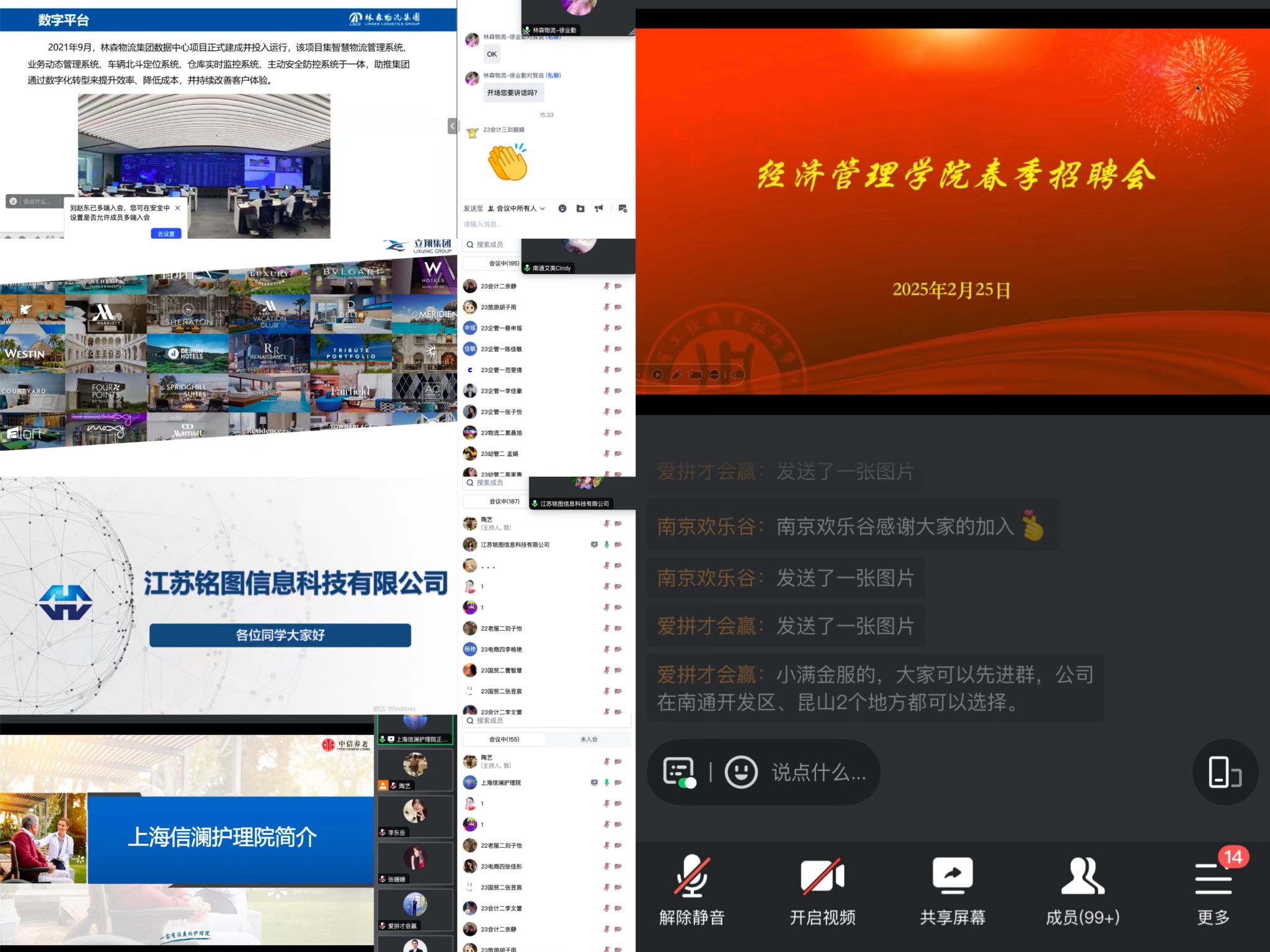Screen dimensions: 1270x952
Task: Turn on camera via 开启视频
Action: pyautogui.click(x=822, y=877)
